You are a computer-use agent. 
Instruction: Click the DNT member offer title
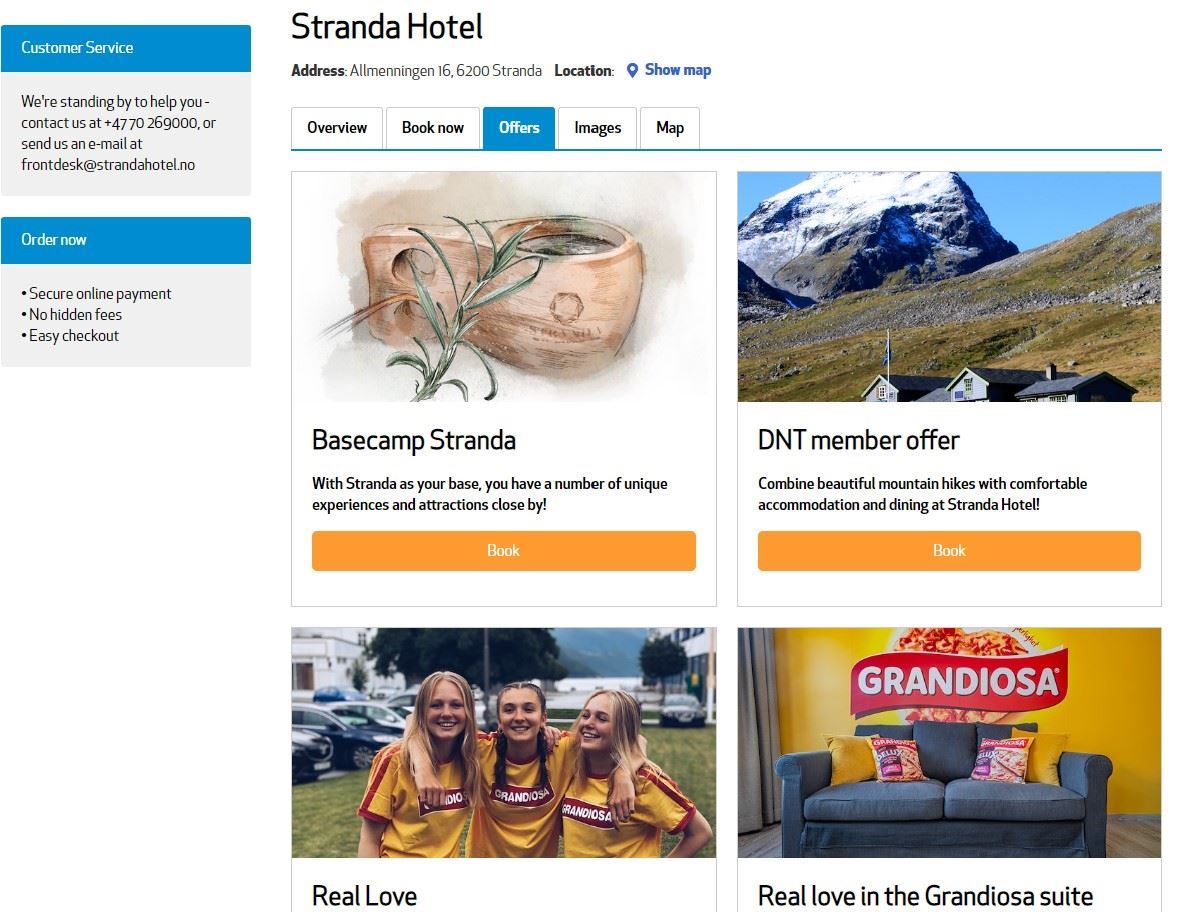859,440
